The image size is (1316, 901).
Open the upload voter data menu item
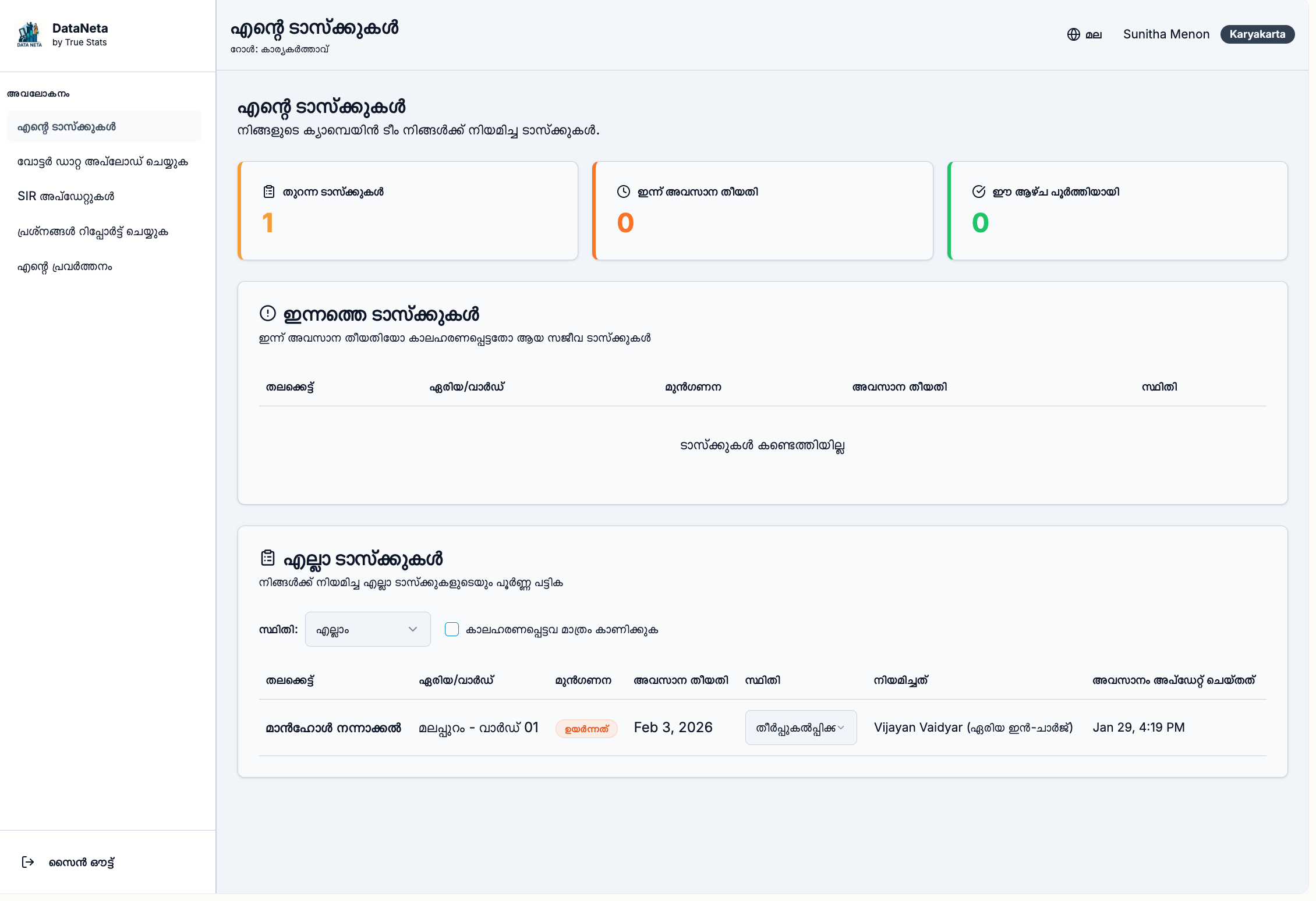point(102,162)
